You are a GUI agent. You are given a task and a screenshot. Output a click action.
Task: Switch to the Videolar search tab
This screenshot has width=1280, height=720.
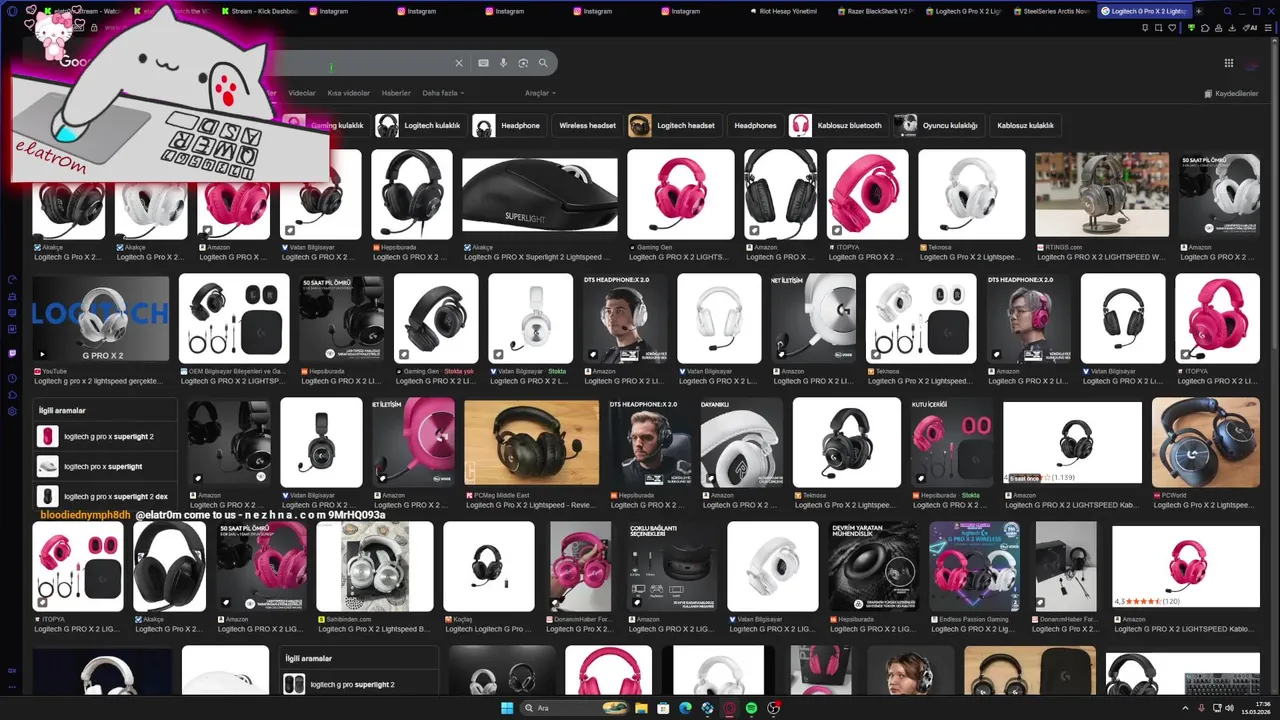[302, 93]
